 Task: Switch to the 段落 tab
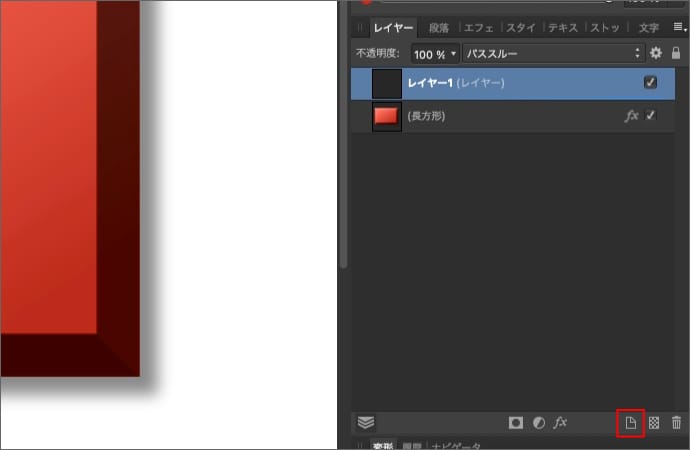[439, 27]
